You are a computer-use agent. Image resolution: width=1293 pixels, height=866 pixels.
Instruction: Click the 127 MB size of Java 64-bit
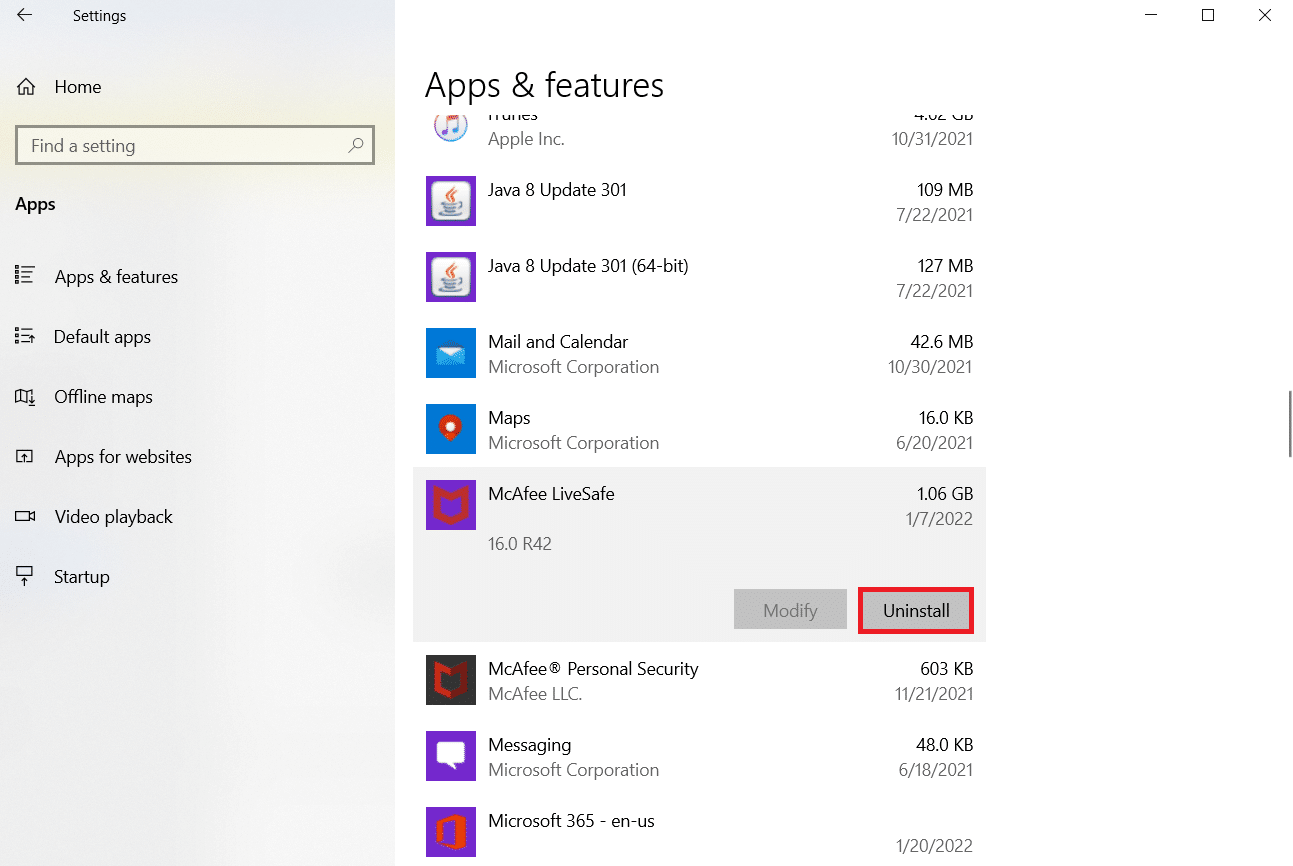tap(945, 266)
